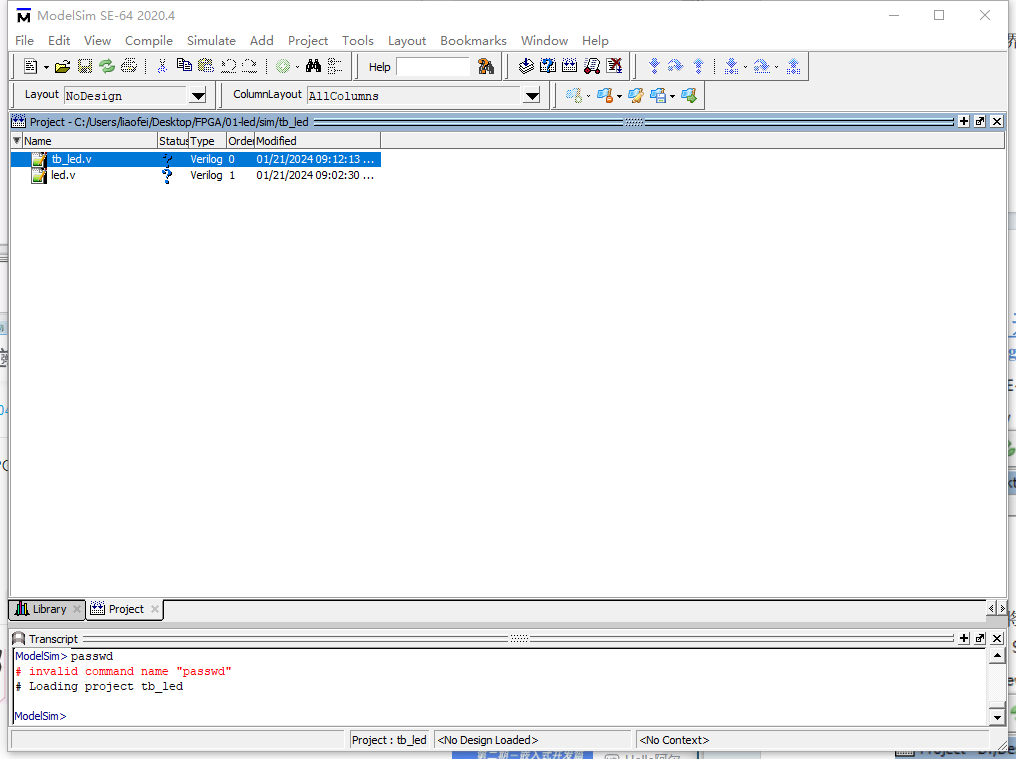The width and height of the screenshot is (1016, 759).
Task: Click the Print toolbar icon
Action: tap(129, 66)
